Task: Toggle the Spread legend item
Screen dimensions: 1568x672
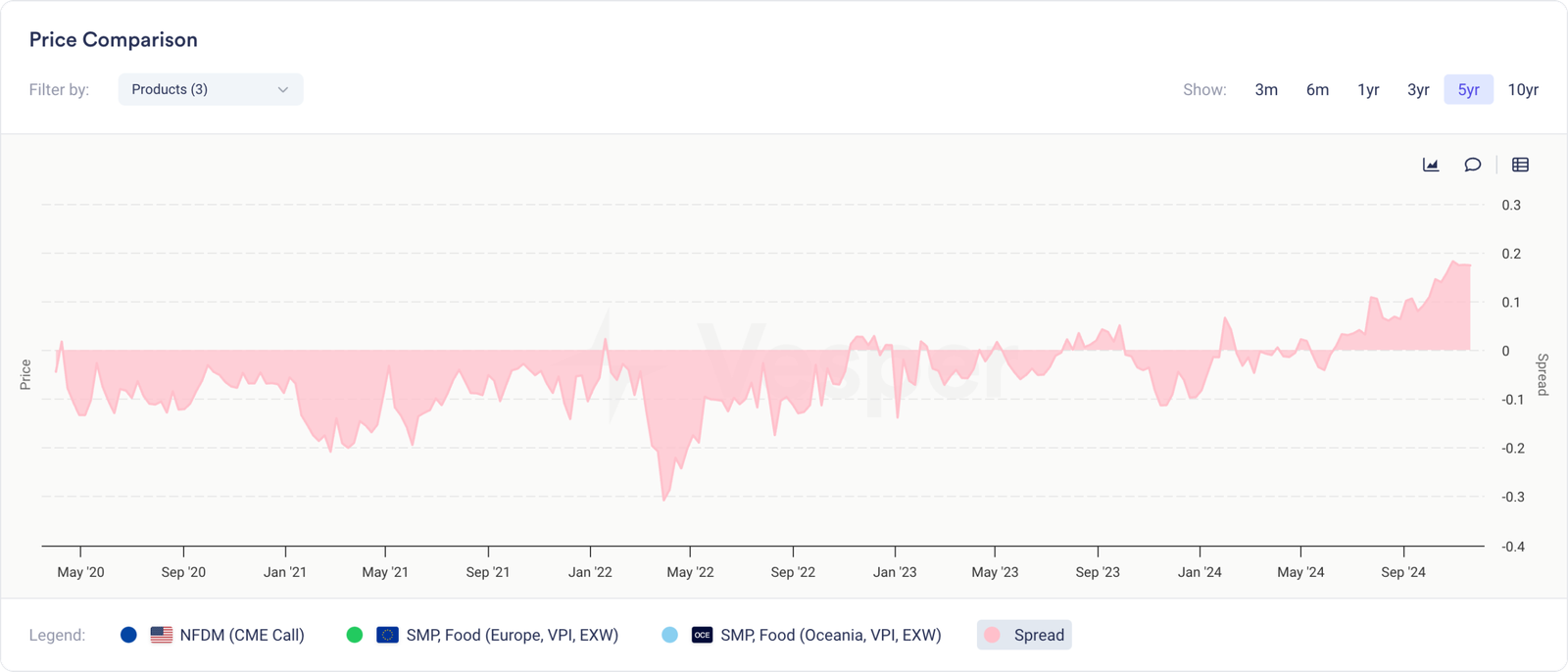Action: (1024, 635)
